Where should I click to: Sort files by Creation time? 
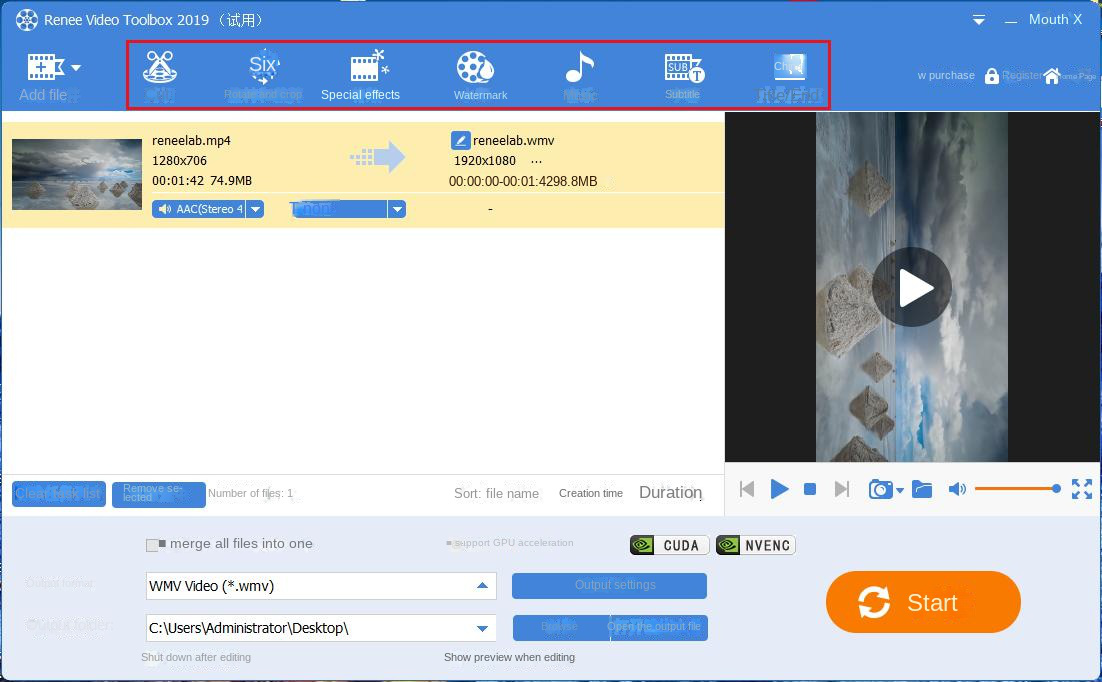[590, 493]
